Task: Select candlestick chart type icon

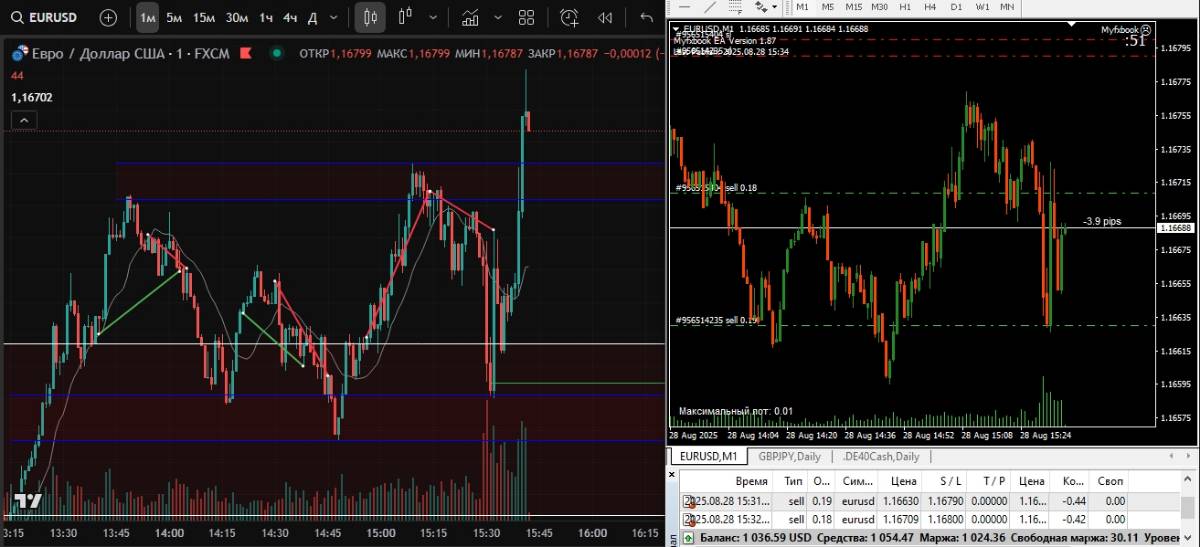Action: click(370, 17)
